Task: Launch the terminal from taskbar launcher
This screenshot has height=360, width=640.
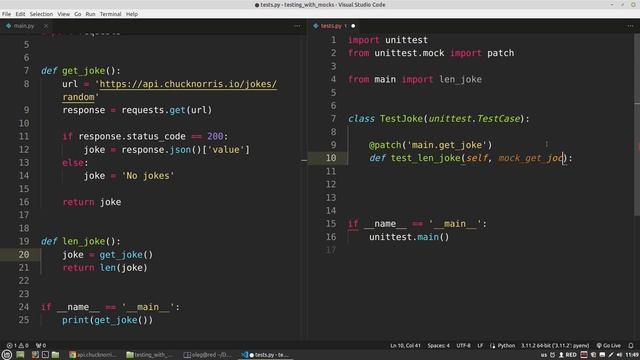Action: 45,355
